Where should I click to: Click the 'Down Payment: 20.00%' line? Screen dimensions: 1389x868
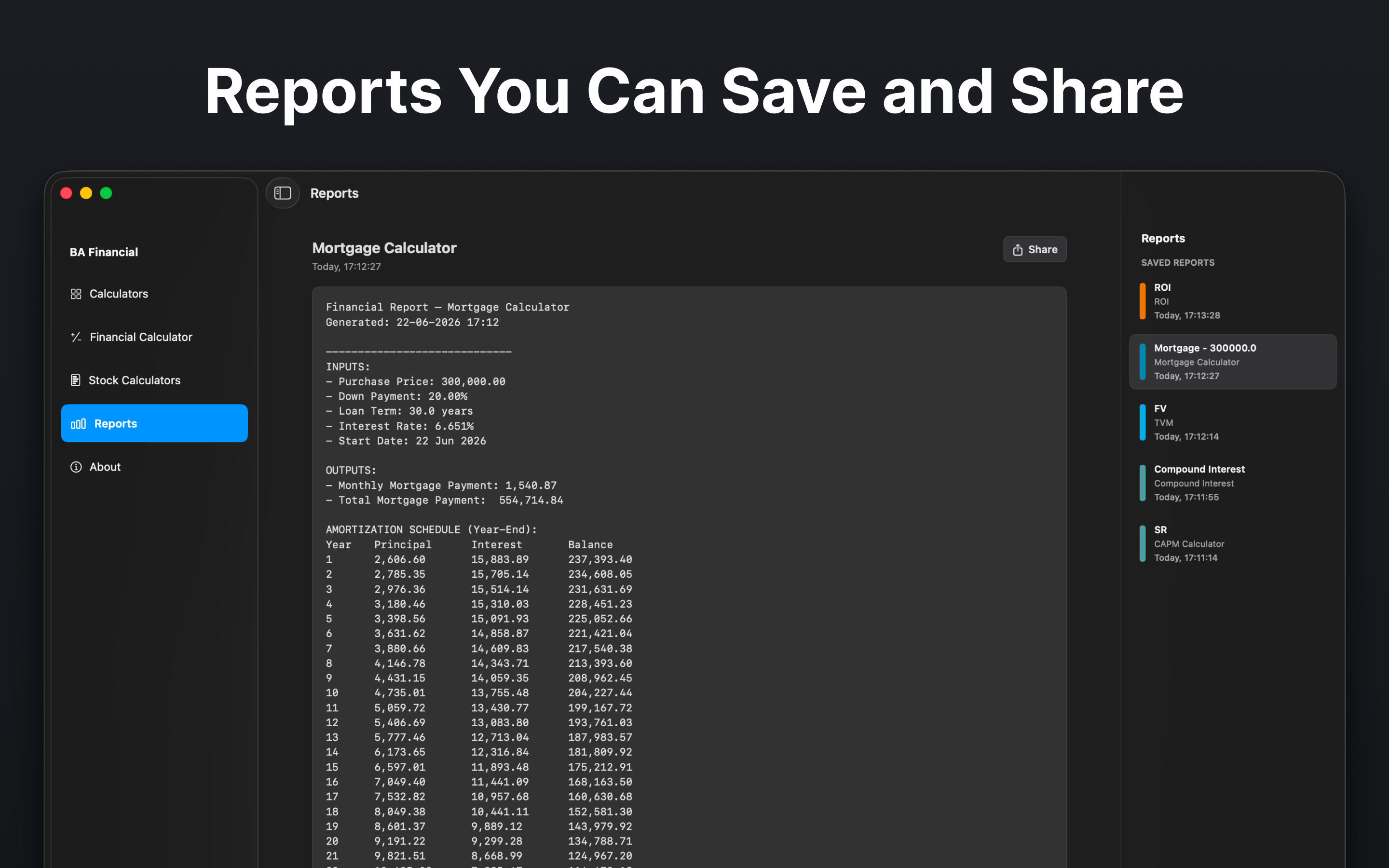click(x=396, y=396)
